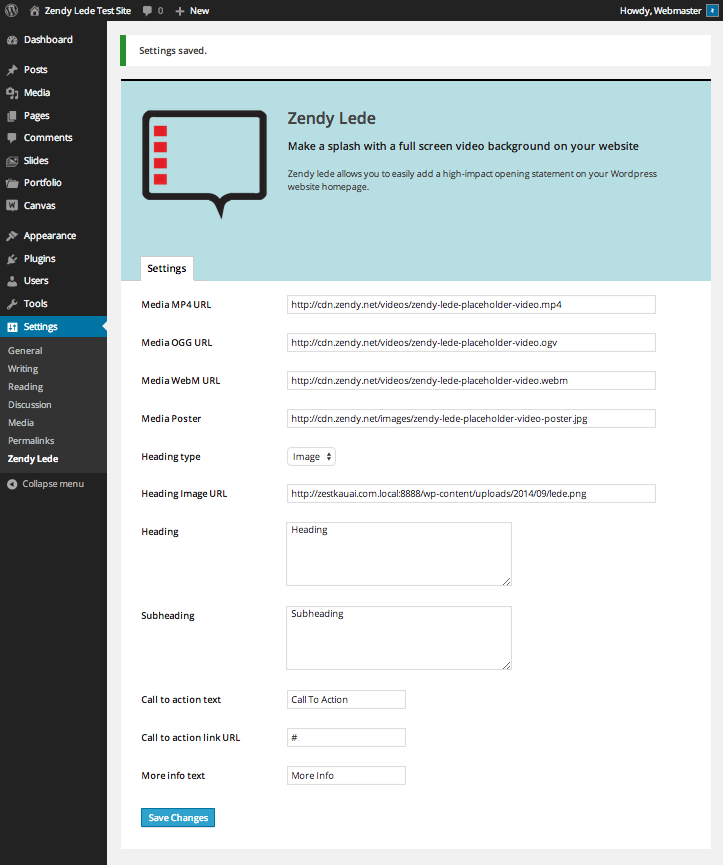Click the Subheading textarea resize handle
This screenshot has width=723, height=865.
tap(507, 665)
